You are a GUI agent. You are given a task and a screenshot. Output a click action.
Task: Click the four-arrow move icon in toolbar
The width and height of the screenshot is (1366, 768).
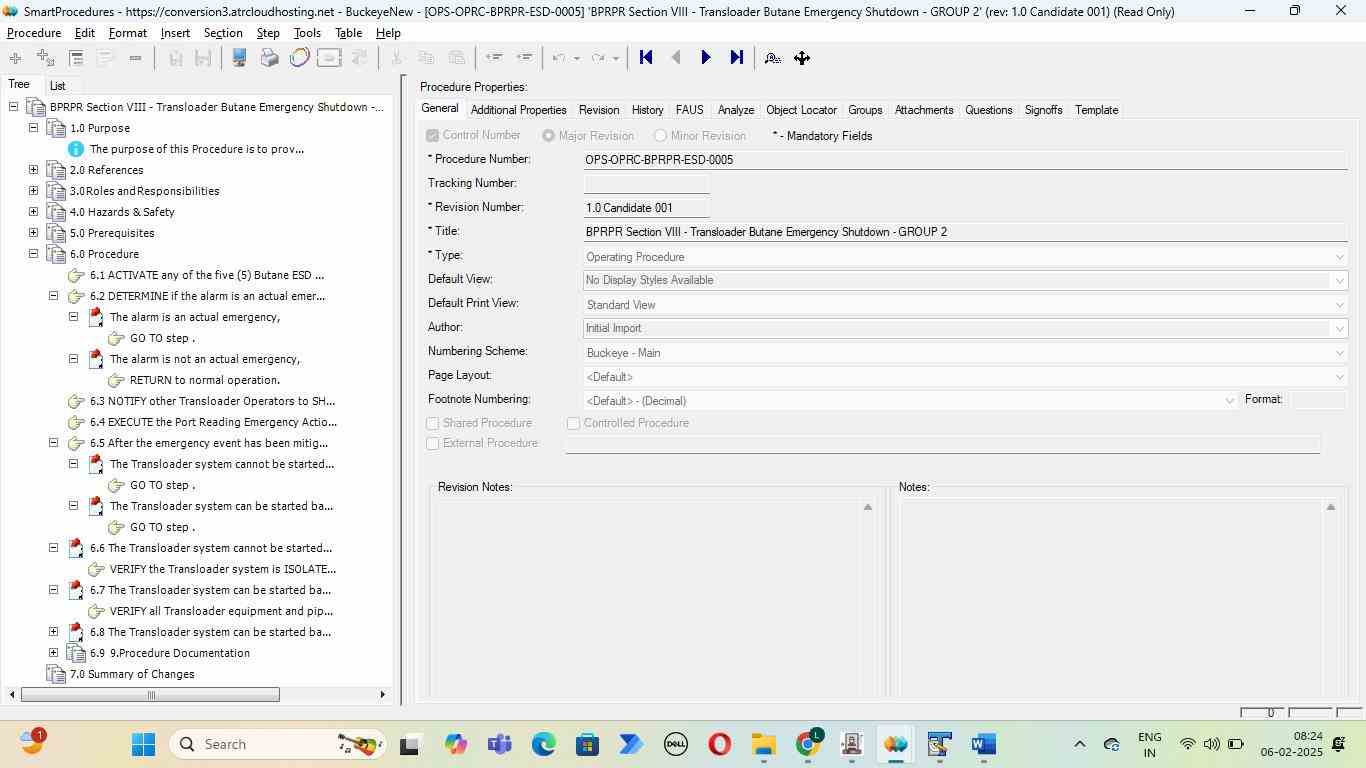pyautogui.click(x=802, y=58)
